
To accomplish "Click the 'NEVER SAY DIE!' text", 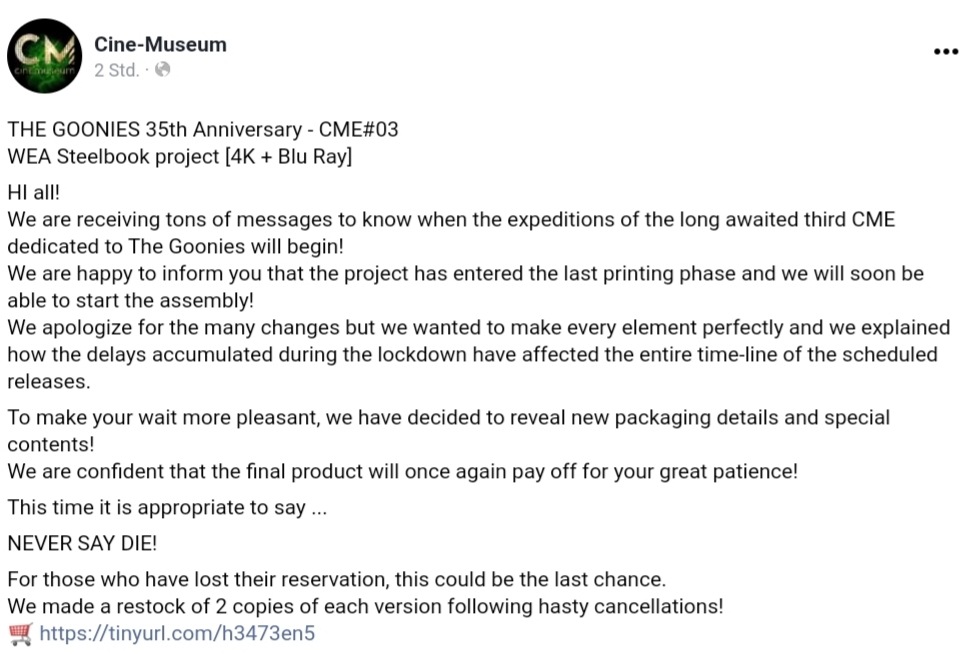I will pyautogui.click(x=82, y=543).
